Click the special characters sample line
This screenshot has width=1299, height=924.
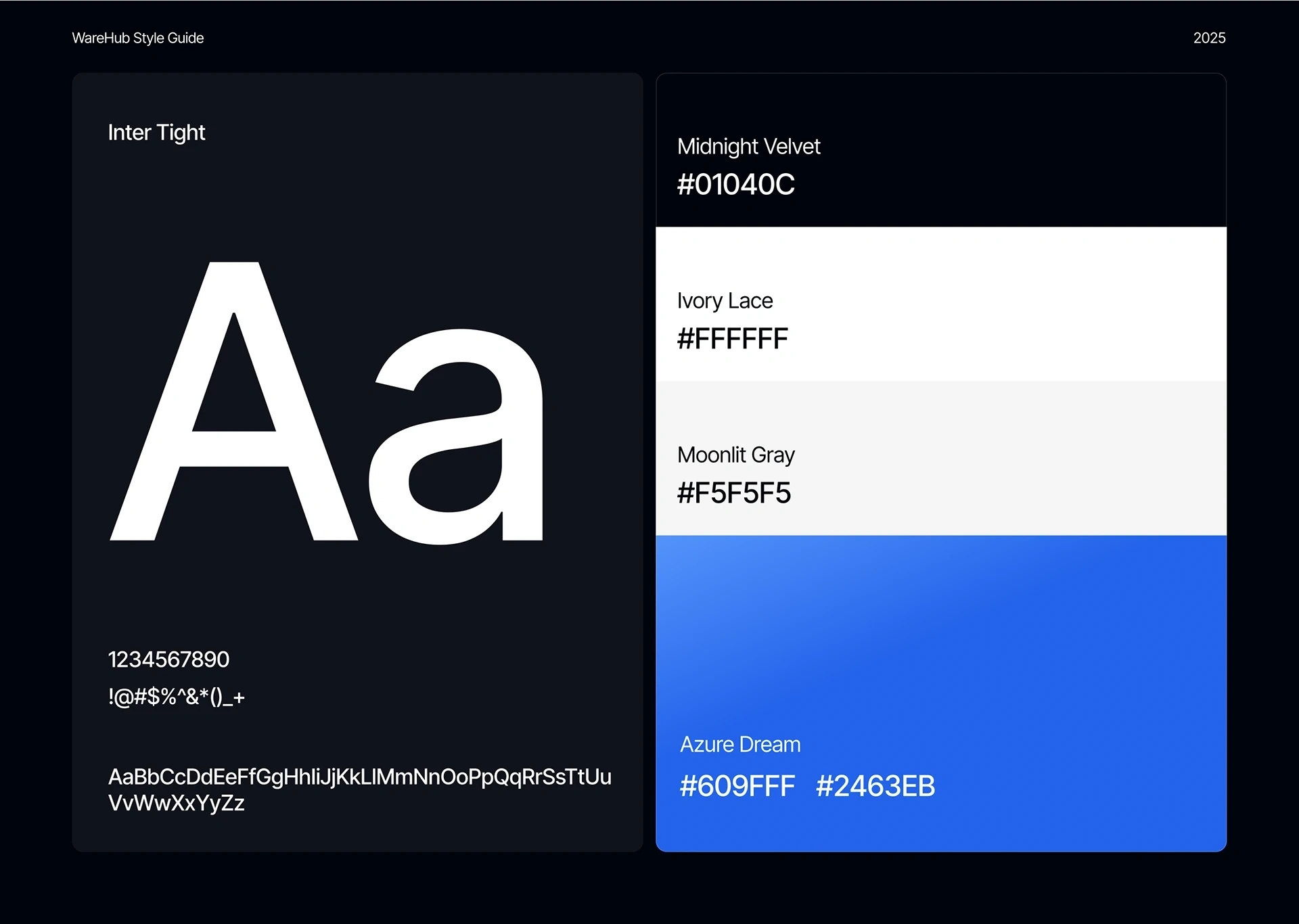[x=176, y=697]
